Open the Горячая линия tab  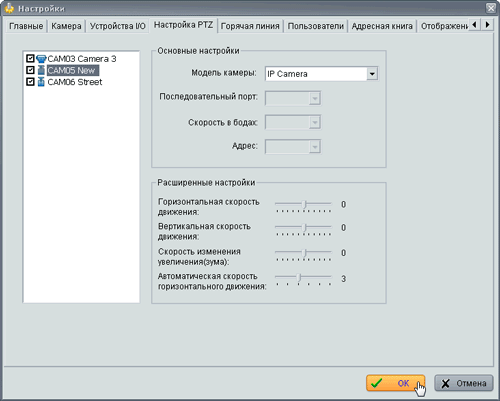(250, 26)
